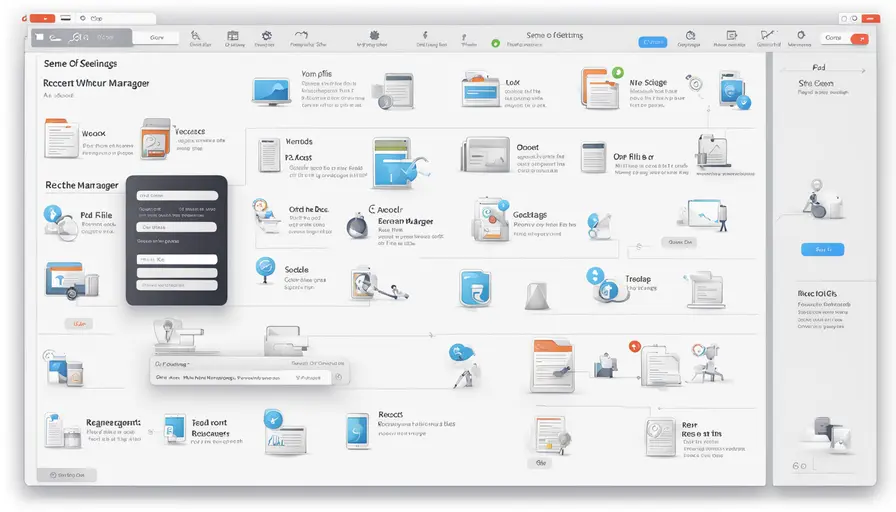This screenshot has width=896, height=512.
Task: Click the round button at search bar end
Action: [x=337, y=378]
